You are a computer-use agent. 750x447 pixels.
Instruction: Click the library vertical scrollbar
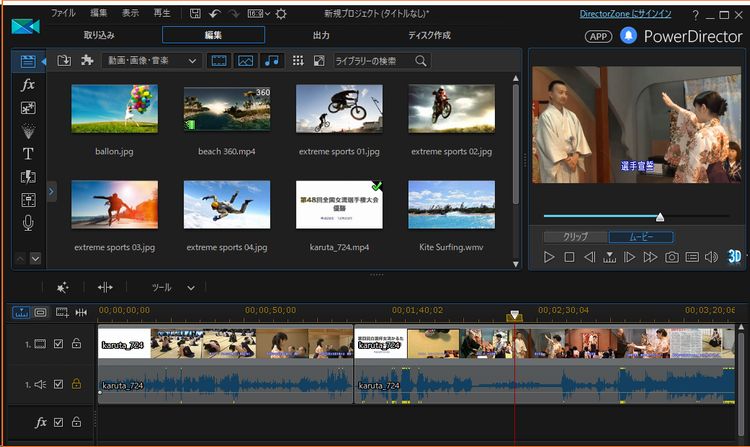(516, 143)
